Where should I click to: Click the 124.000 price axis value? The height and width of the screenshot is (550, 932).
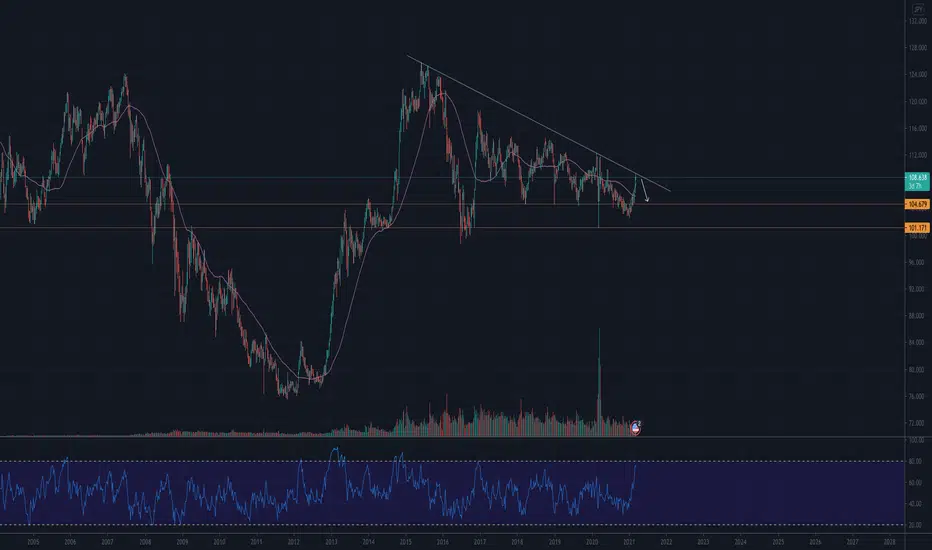tap(917, 74)
